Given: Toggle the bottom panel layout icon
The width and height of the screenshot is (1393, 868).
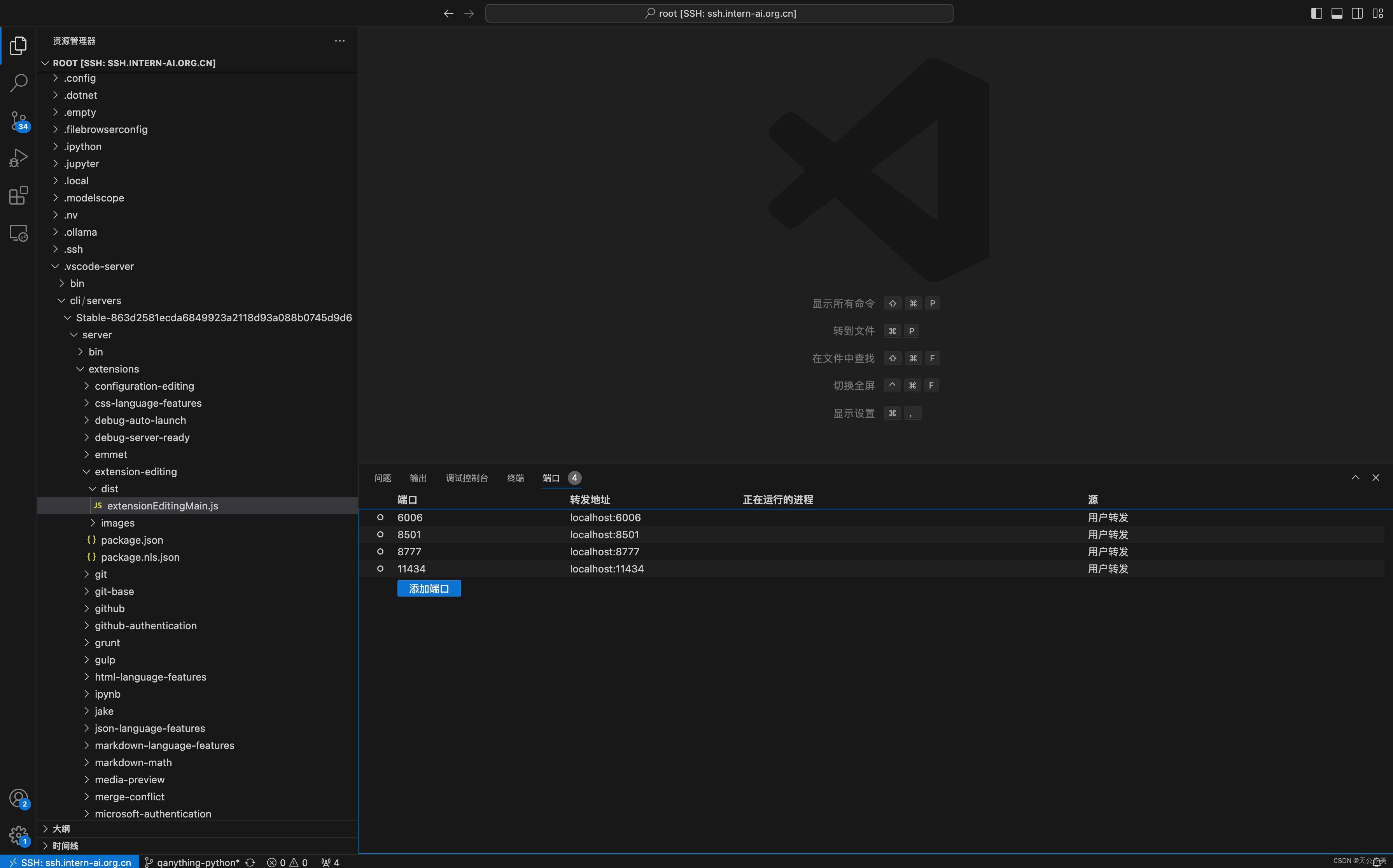Looking at the screenshot, I should (x=1337, y=13).
